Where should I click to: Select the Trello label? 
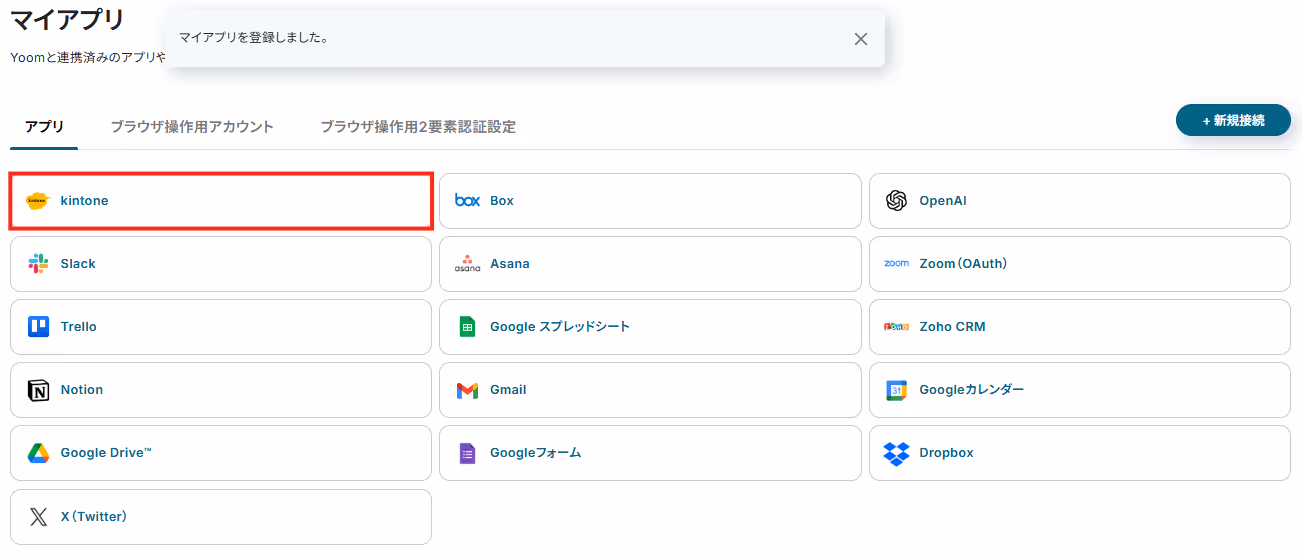pos(79,327)
